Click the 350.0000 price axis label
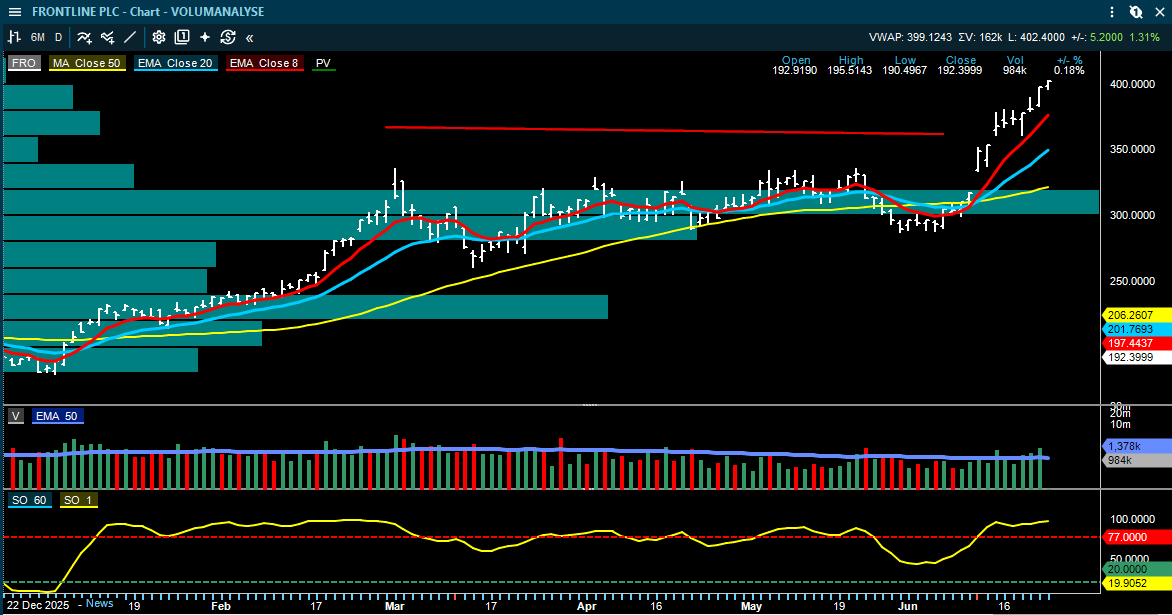 [1132, 149]
